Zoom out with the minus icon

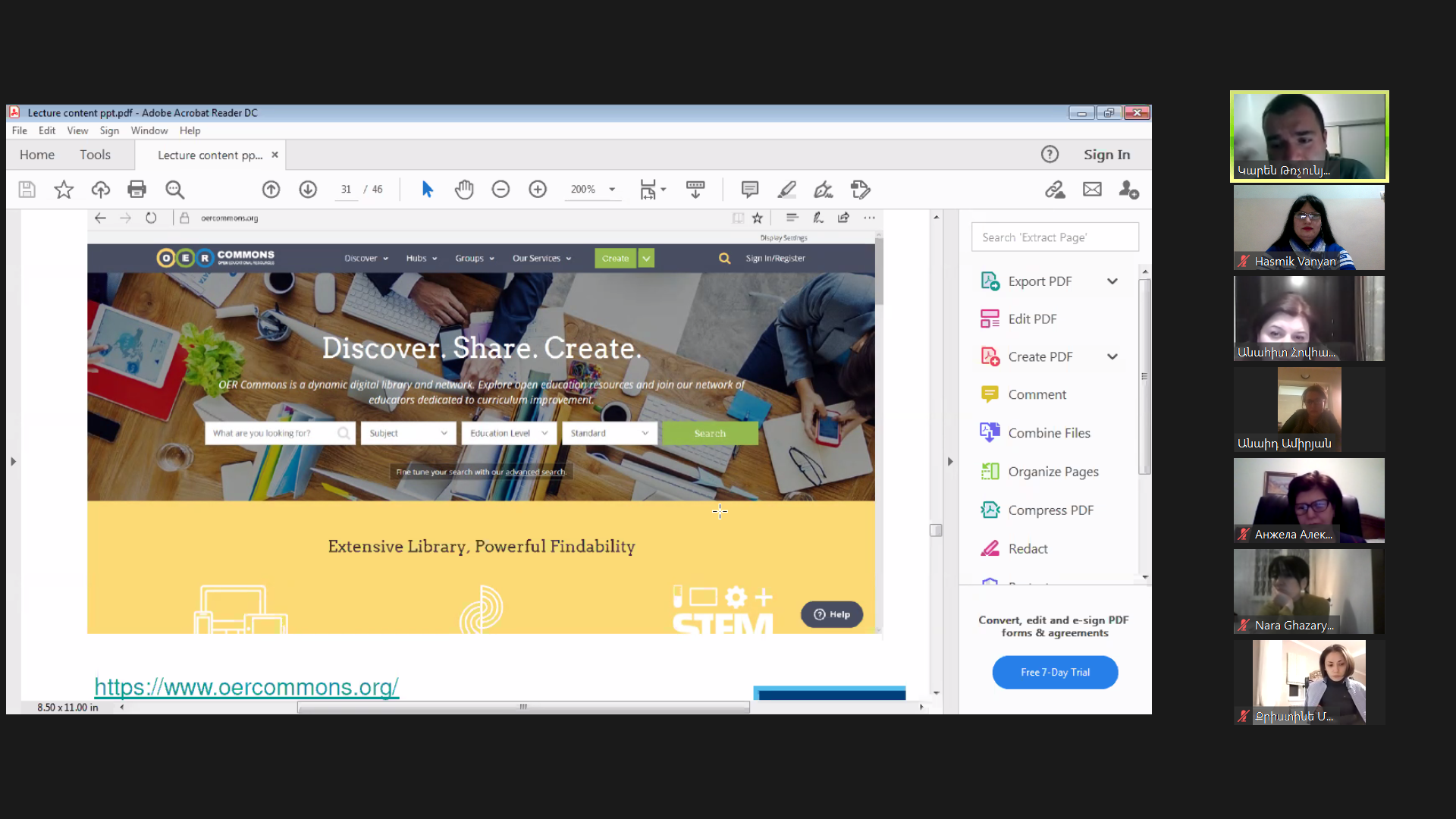[x=500, y=190]
